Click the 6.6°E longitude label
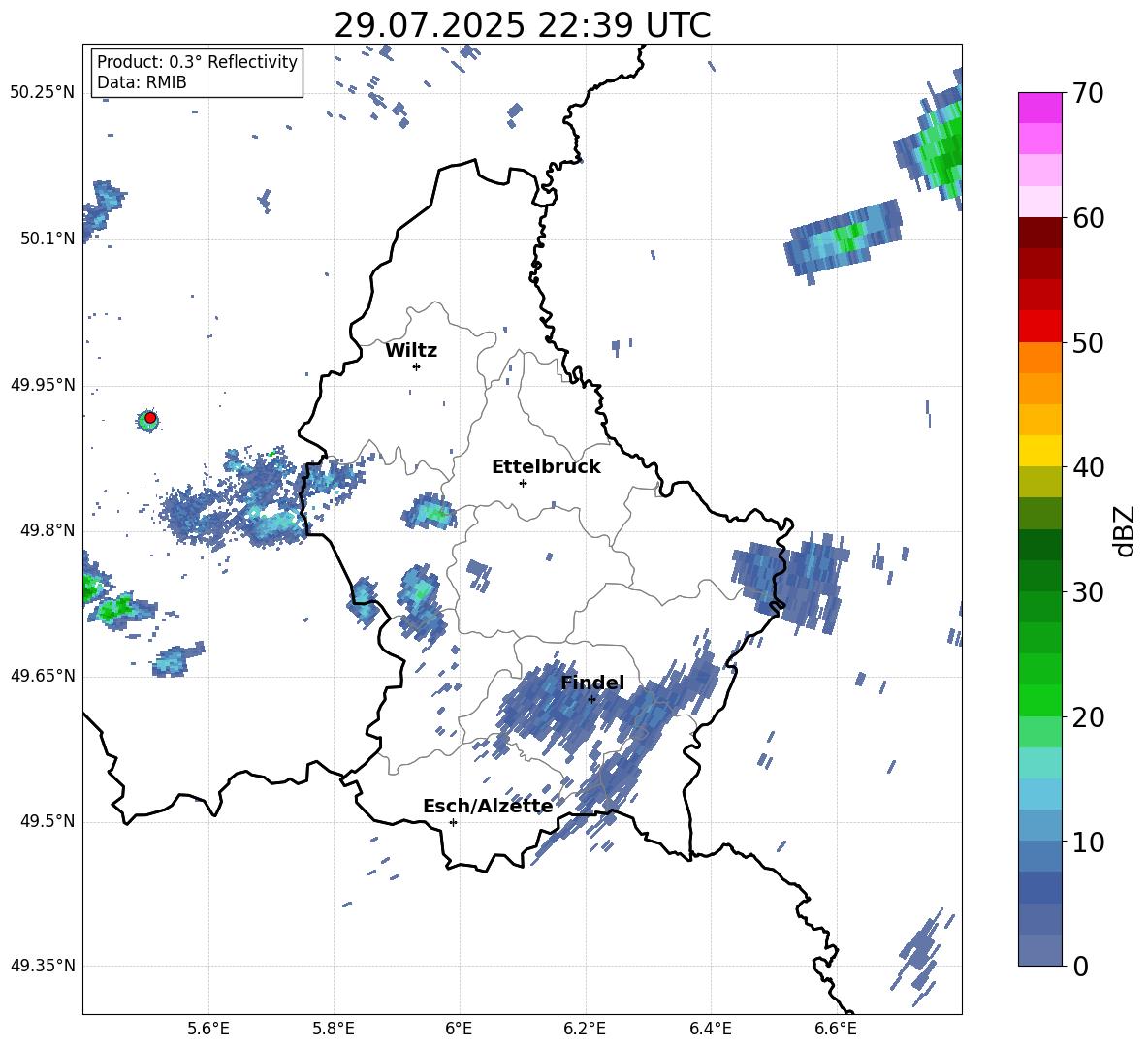This screenshot has width=1148, height=1048. [x=836, y=1029]
